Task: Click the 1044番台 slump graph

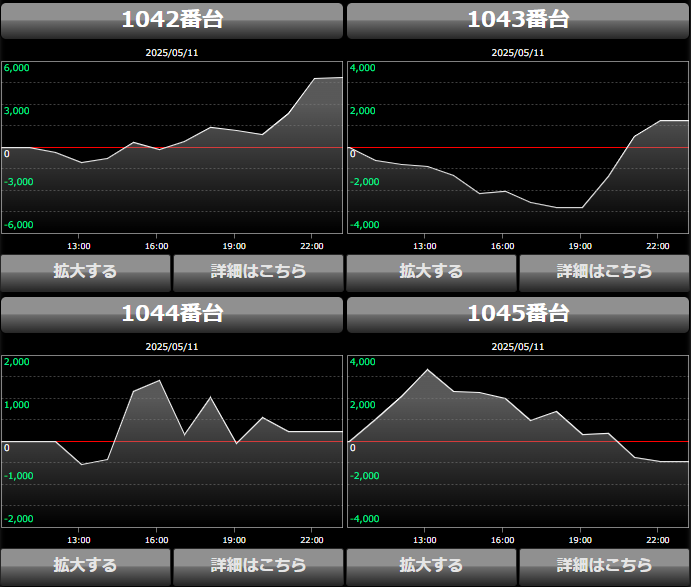Action: click(172, 441)
